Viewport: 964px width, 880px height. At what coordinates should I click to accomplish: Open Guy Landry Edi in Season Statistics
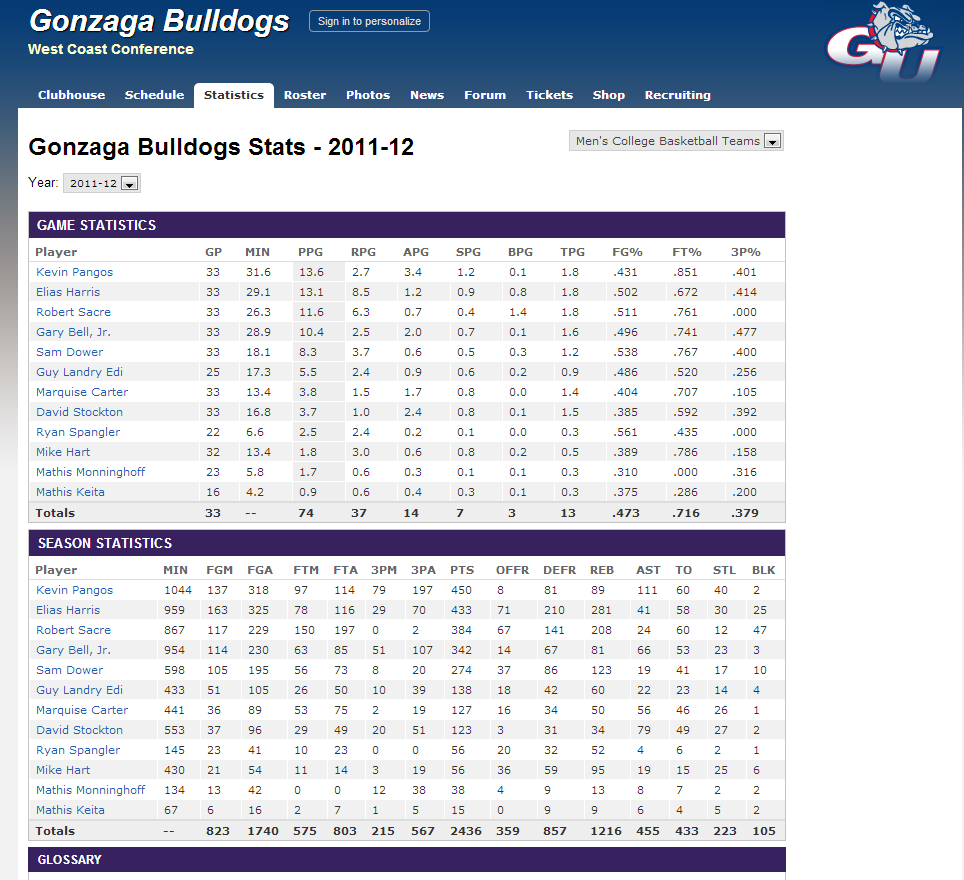coord(79,690)
